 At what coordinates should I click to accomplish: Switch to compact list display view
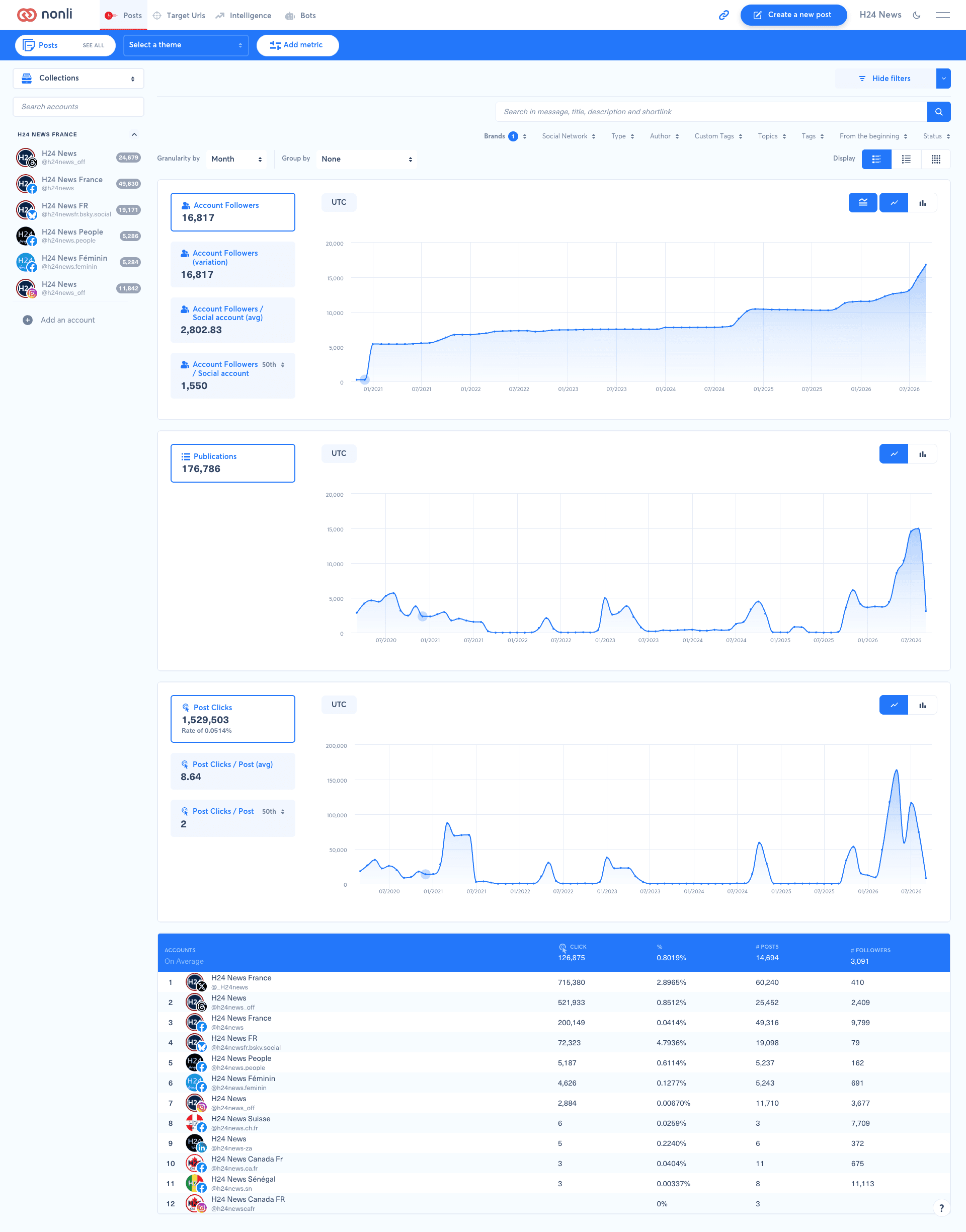tap(906, 160)
